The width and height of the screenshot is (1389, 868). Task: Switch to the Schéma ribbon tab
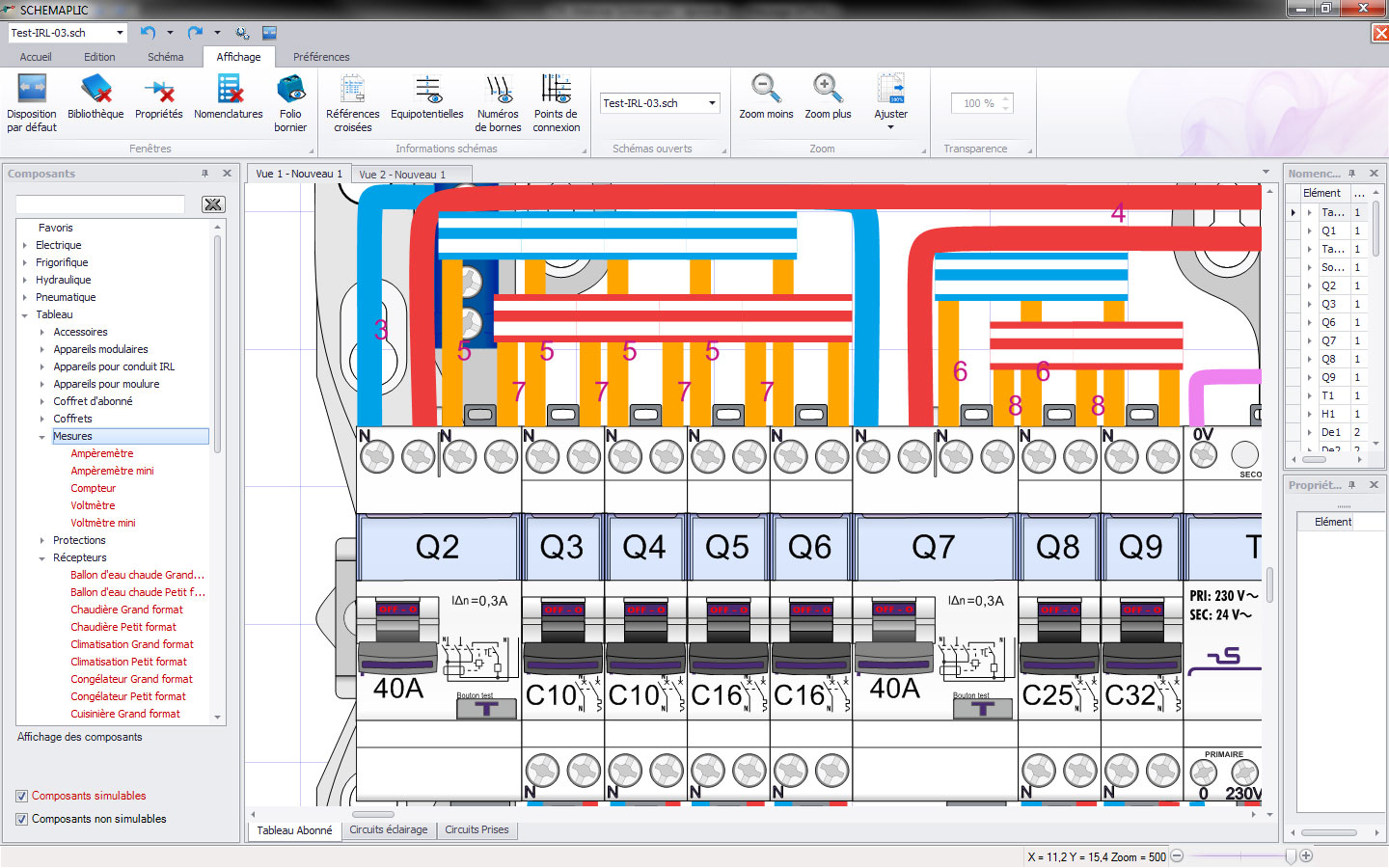point(165,57)
